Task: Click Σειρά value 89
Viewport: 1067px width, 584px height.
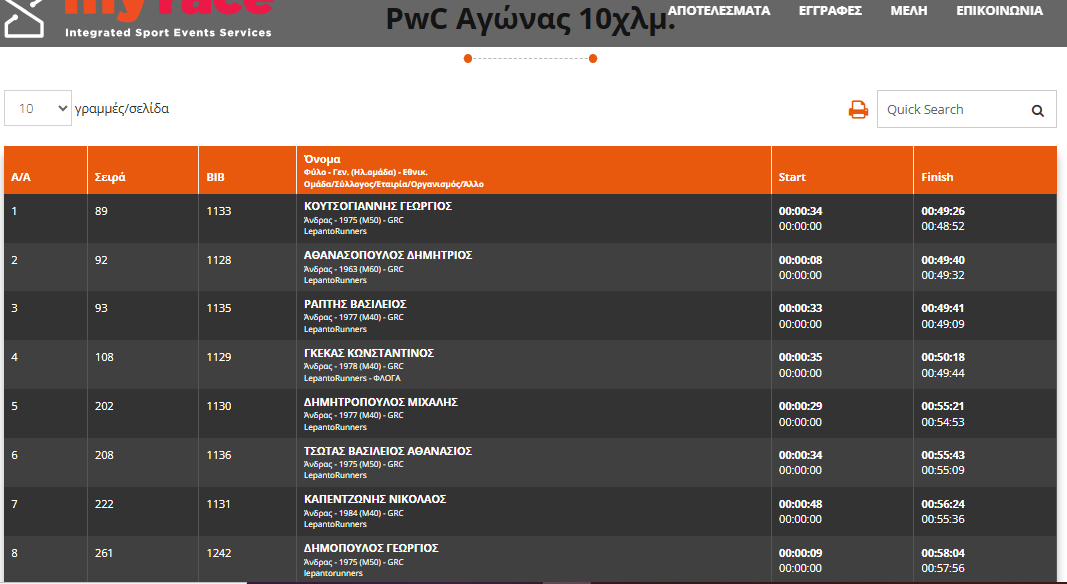Action: coord(101,211)
